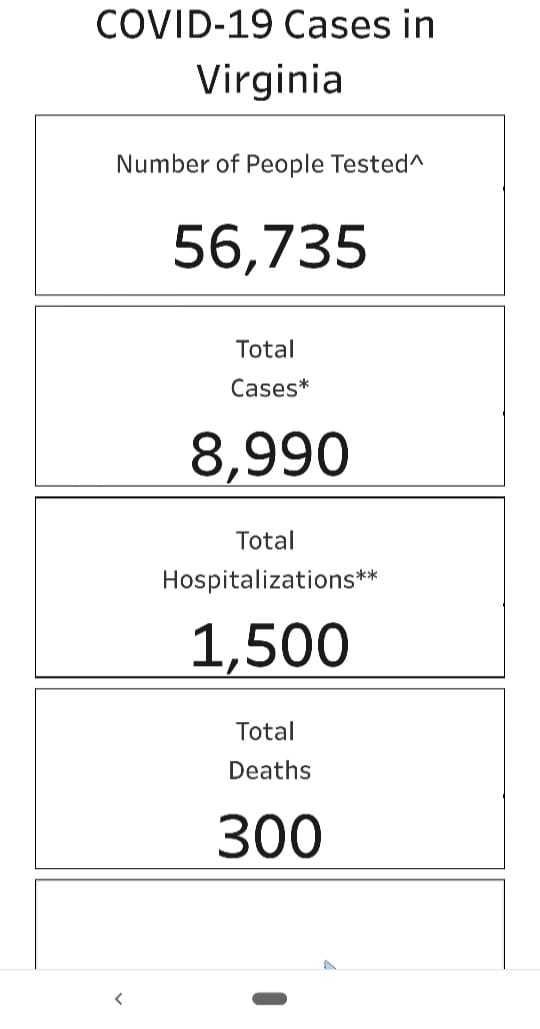Select the Total Deaths label
The height and width of the screenshot is (1029, 540).
tap(270, 751)
